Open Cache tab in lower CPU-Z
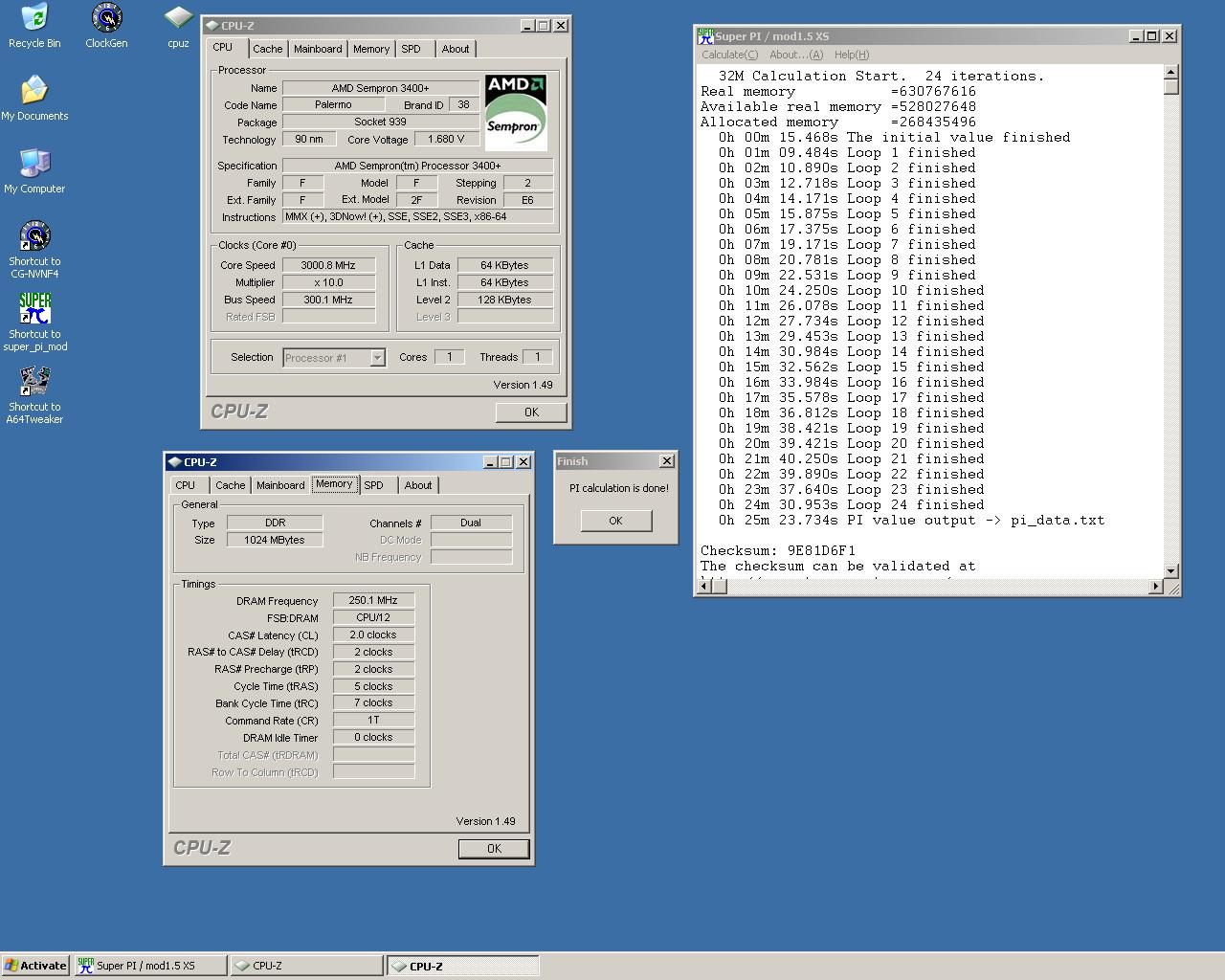 click(230, 485)
